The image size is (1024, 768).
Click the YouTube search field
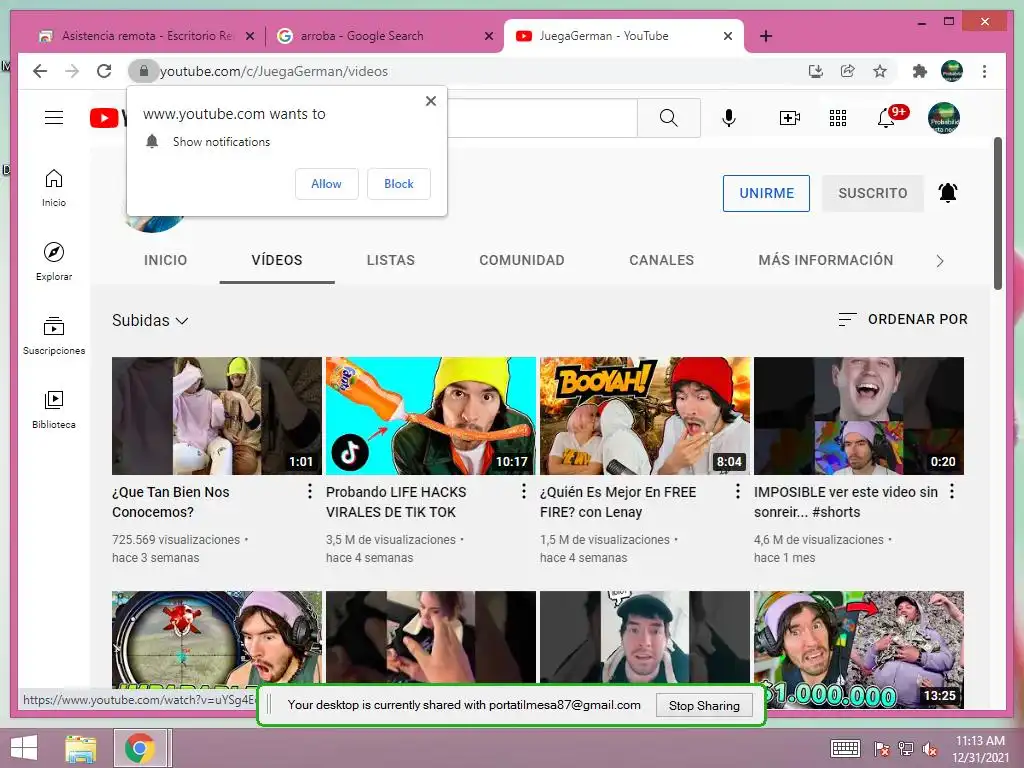tap(542, 118)
